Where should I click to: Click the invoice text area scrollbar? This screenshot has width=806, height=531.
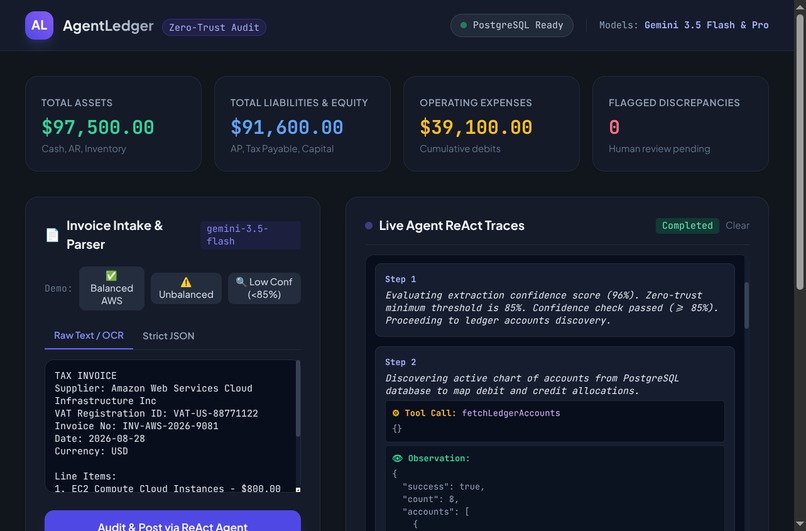coord(298,399)
